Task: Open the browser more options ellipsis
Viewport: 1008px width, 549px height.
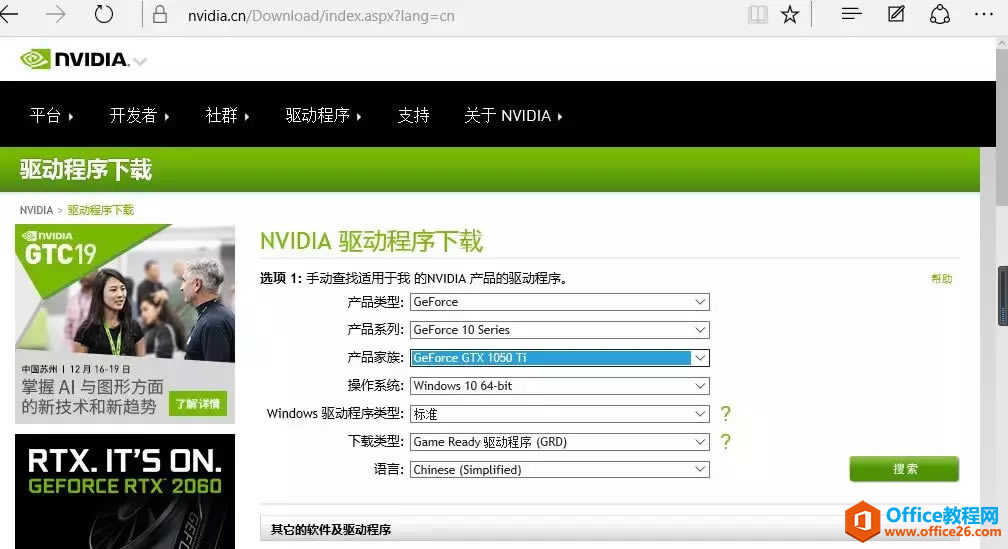Action: (984, 14)
